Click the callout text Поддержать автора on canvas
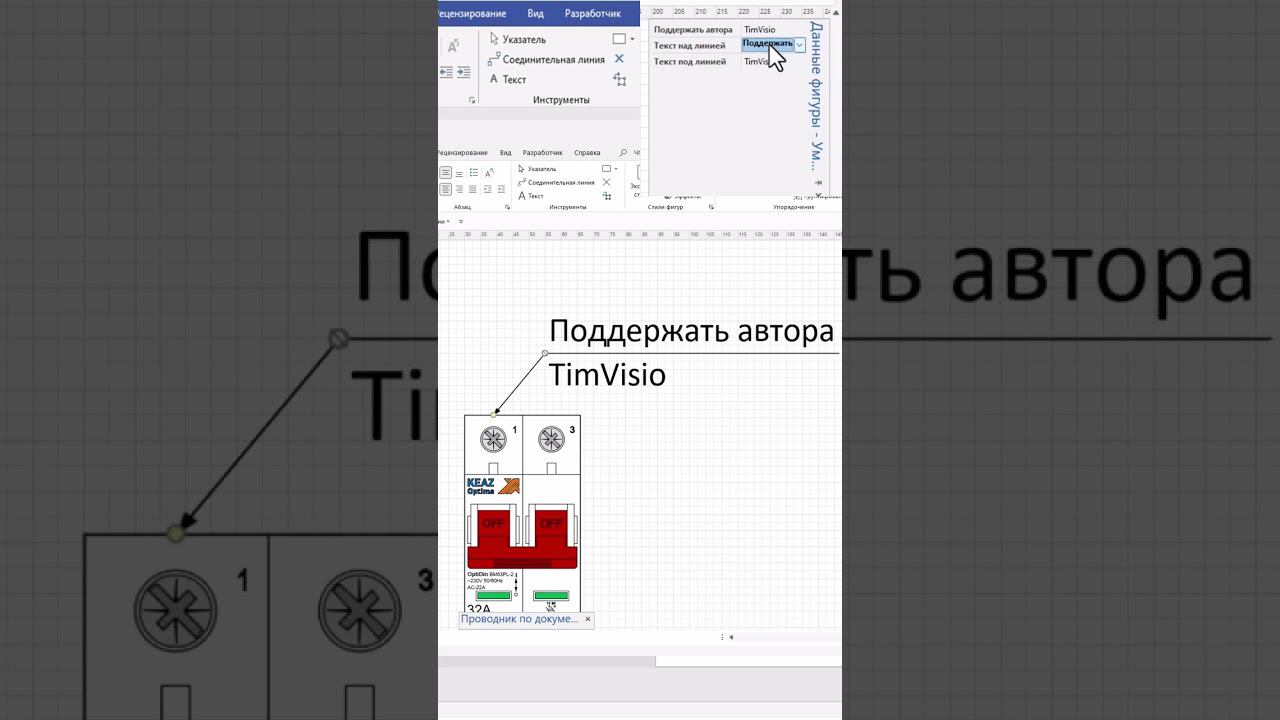This screenshot has height=720, width=1280. click(691, 331)
